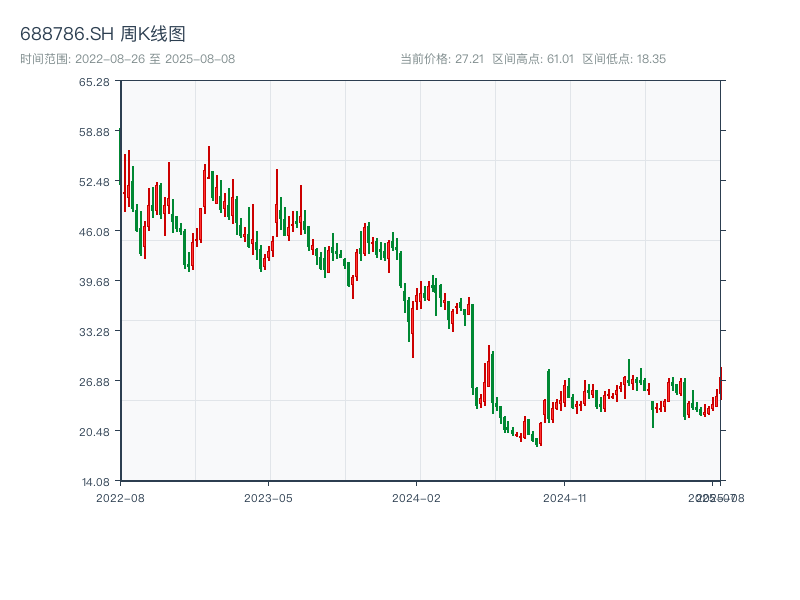800x600 pixels.
Task: Click the 14.08 y-axis label
Action: coord(96,482)
